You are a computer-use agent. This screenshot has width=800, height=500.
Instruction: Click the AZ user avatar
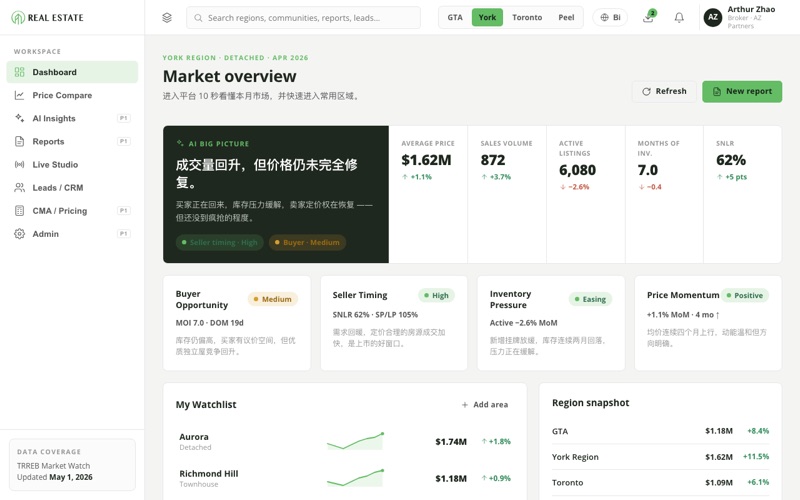click(713, 17)
